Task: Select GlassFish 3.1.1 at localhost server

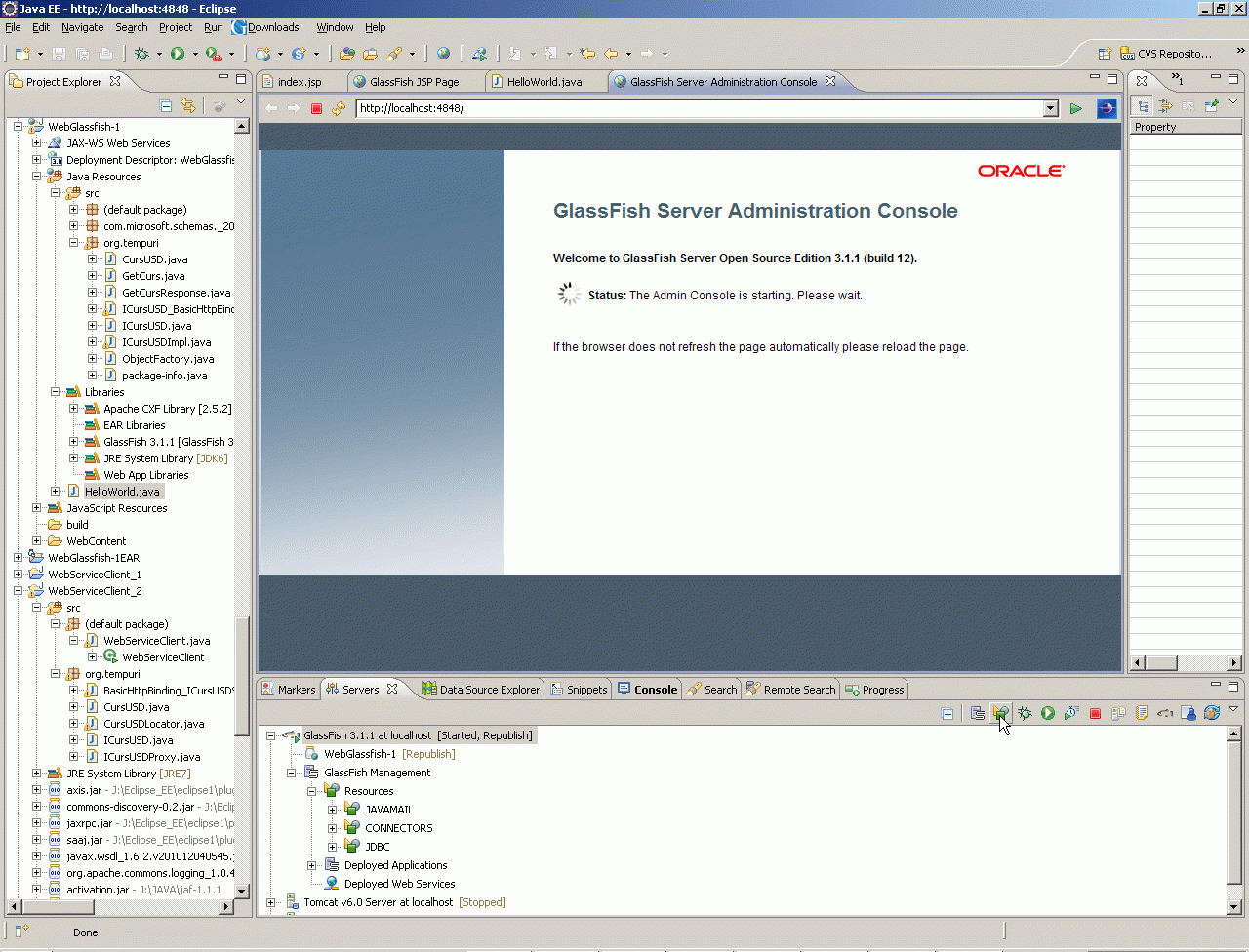Action: pos(418,735)
